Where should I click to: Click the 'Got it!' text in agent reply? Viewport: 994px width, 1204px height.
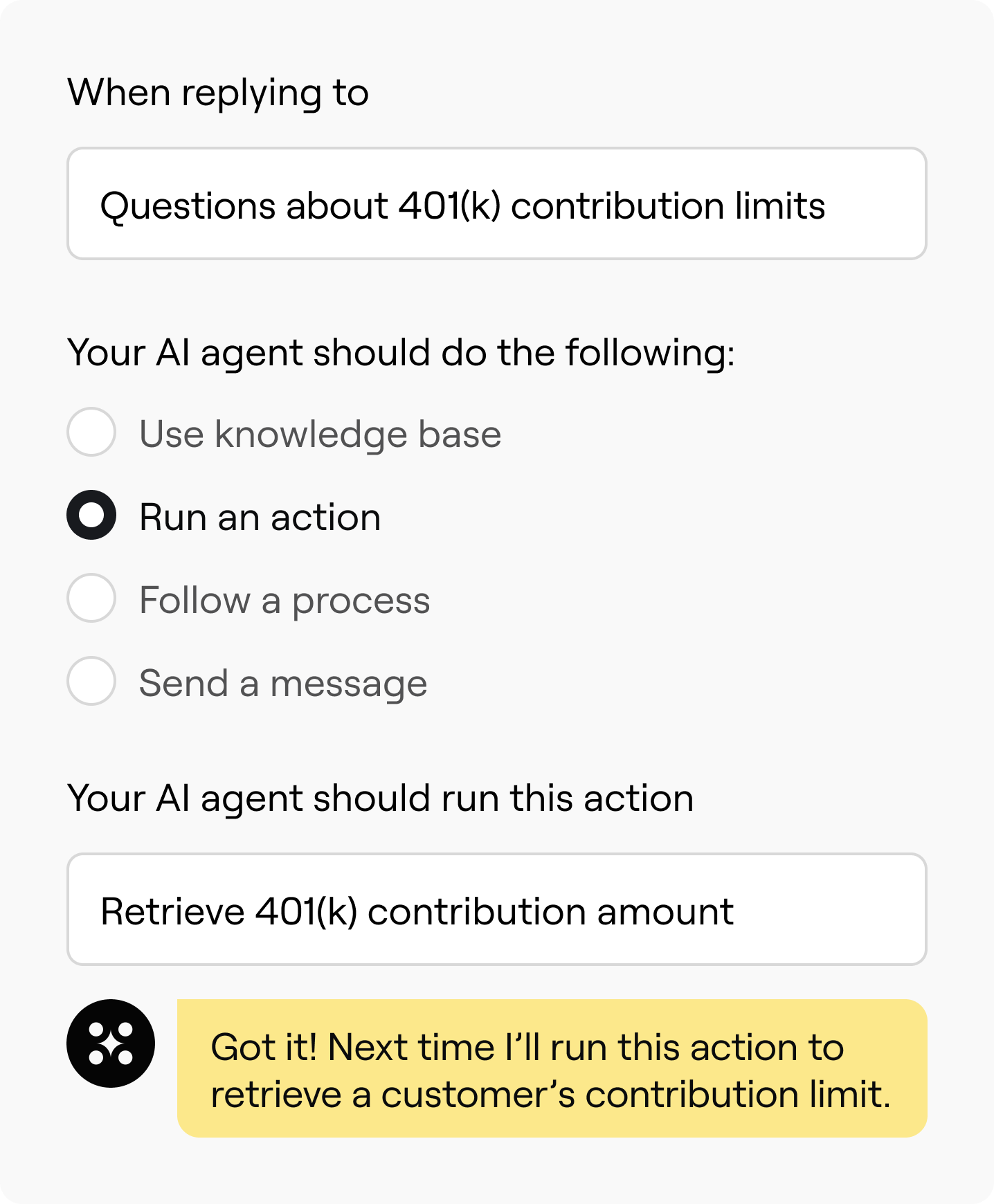point(263,1047)
